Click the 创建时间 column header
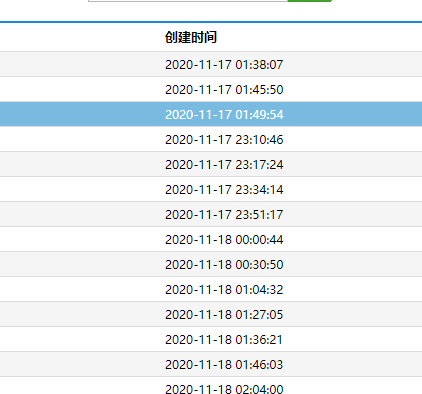The height and width of the screenshot is (394, 422). pos(191,37)
